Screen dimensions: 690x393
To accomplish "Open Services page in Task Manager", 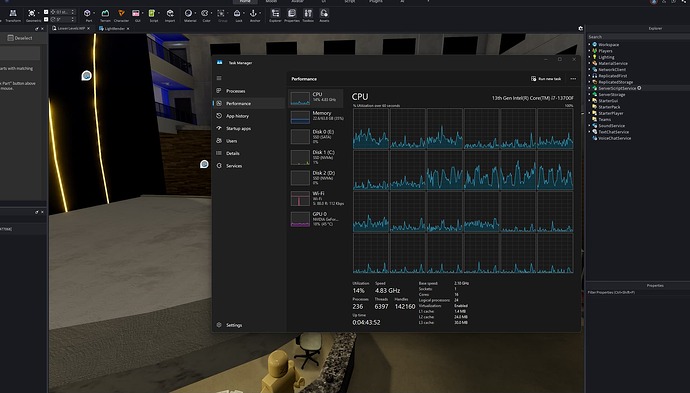I will [249, 166].
